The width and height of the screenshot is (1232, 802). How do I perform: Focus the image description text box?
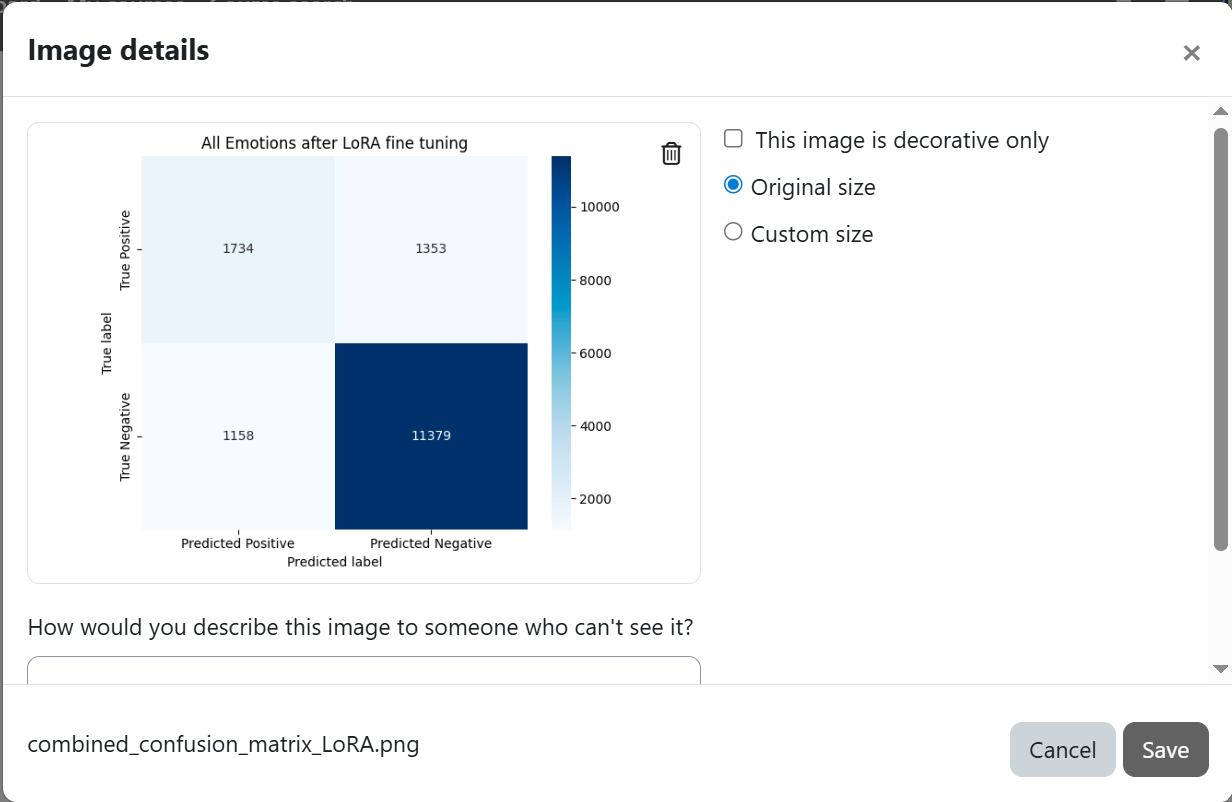[x=364, y=670]
